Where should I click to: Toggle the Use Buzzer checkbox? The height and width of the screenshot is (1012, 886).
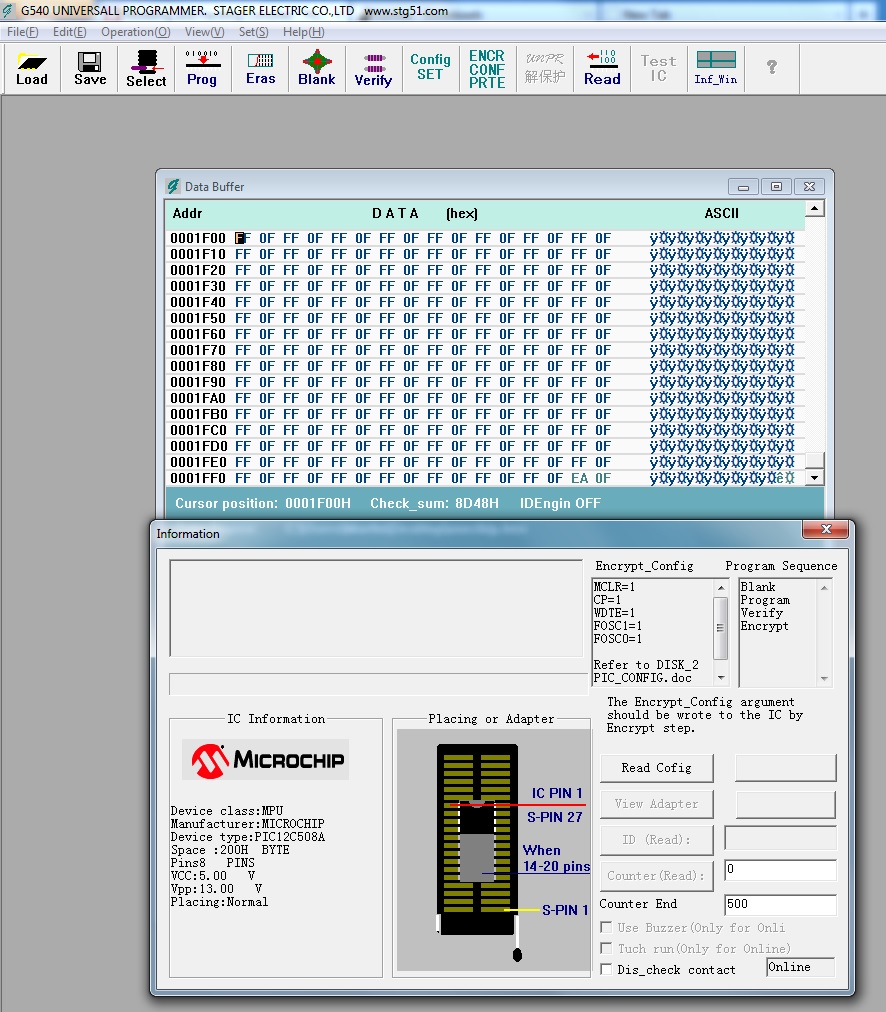[607, 927]
